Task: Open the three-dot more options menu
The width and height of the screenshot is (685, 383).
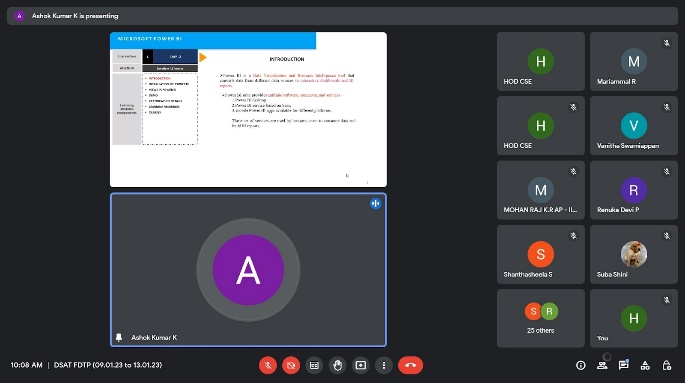Action: [384, 365]
